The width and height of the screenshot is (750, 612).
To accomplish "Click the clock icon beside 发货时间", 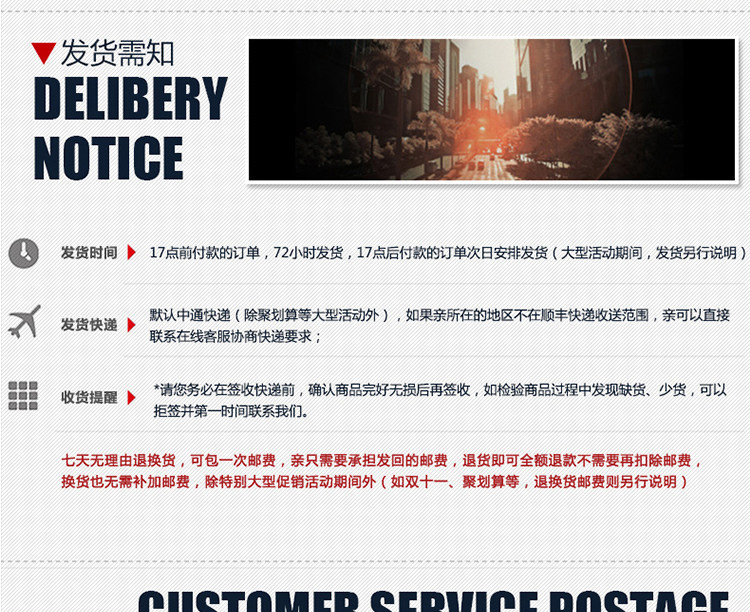I will [23, 253].
